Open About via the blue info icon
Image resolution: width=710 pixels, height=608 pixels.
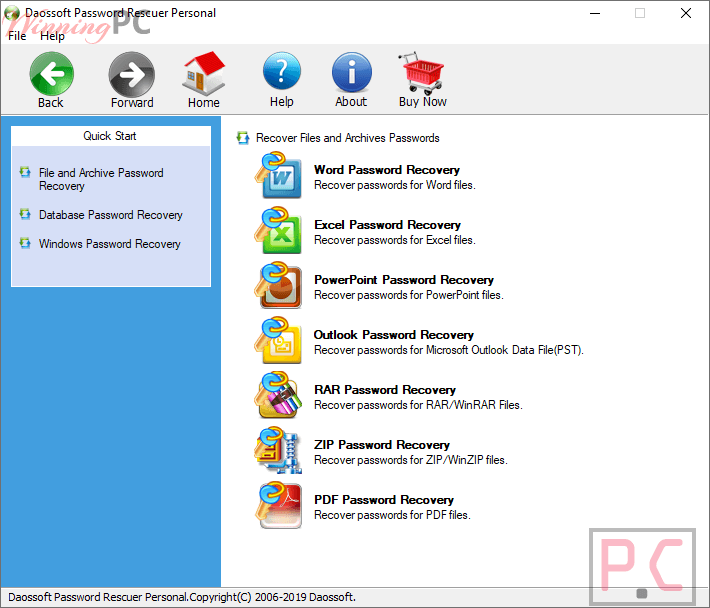pyautogui.click(x=352, y=72)
